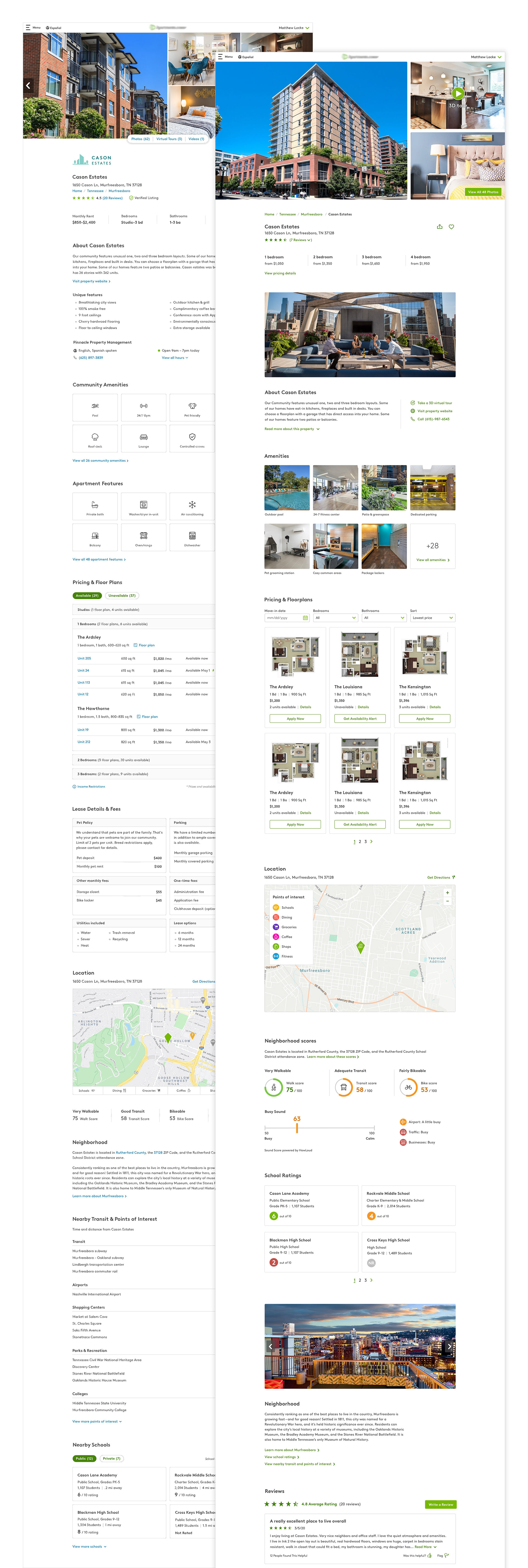
Task: Open the Bedrooms filter dropdown
Action: [335, 617]
